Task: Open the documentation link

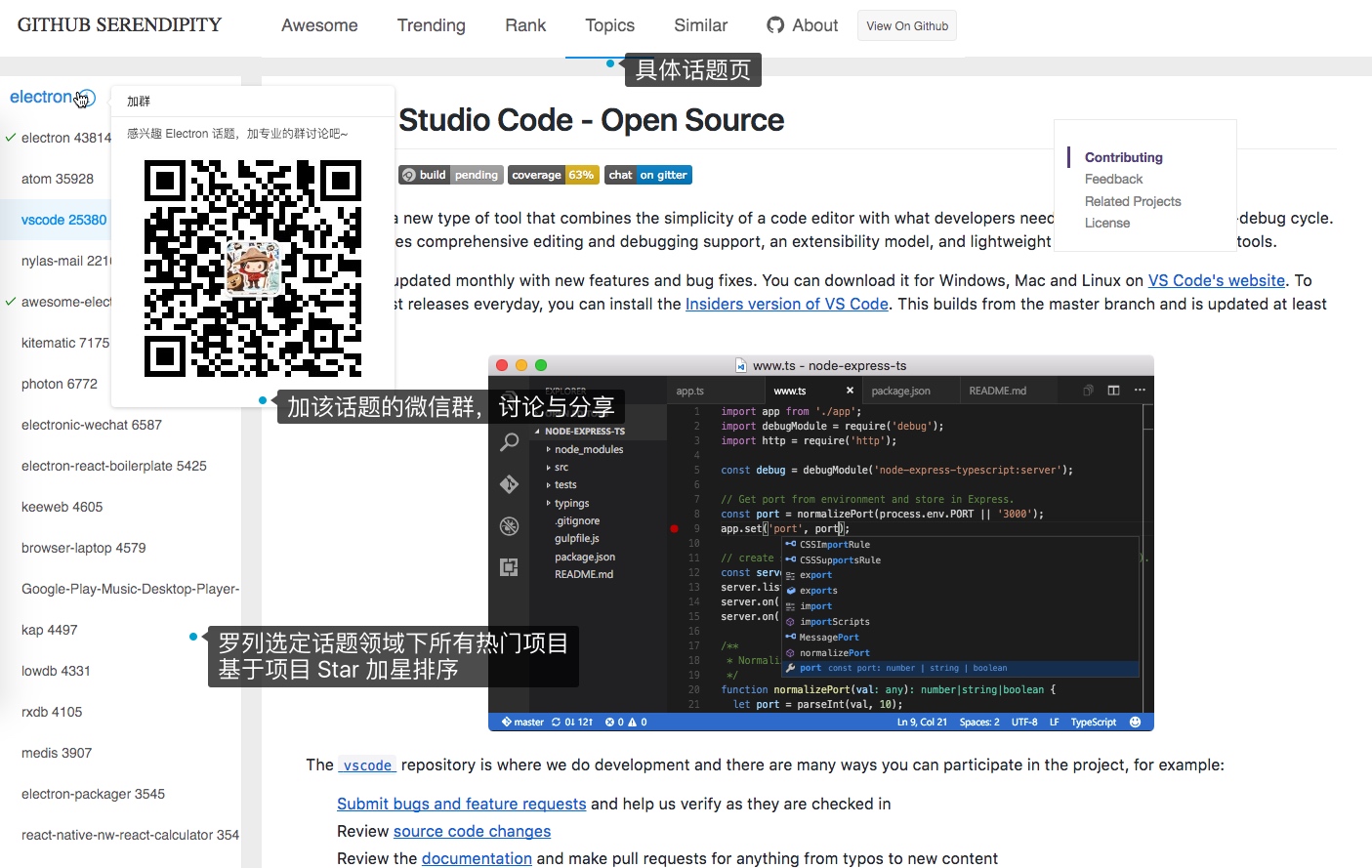Action: [x=477, y=858]
